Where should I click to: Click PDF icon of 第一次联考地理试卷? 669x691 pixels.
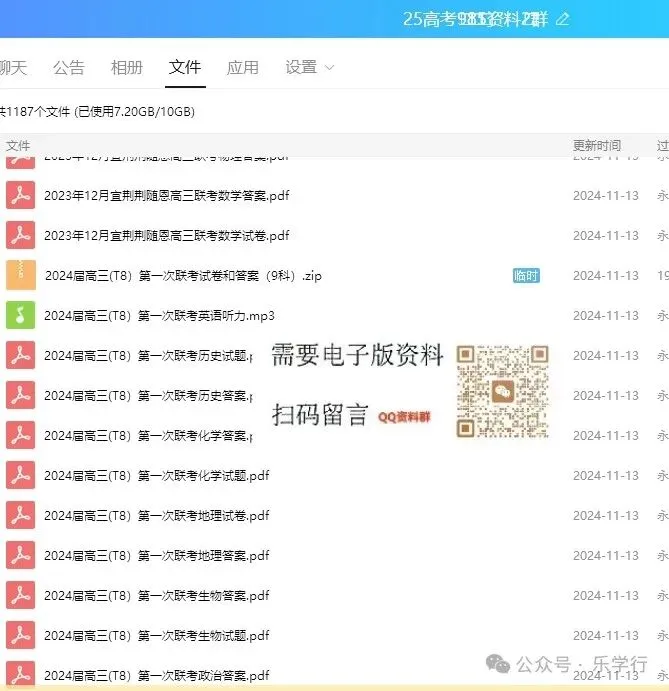20,516
